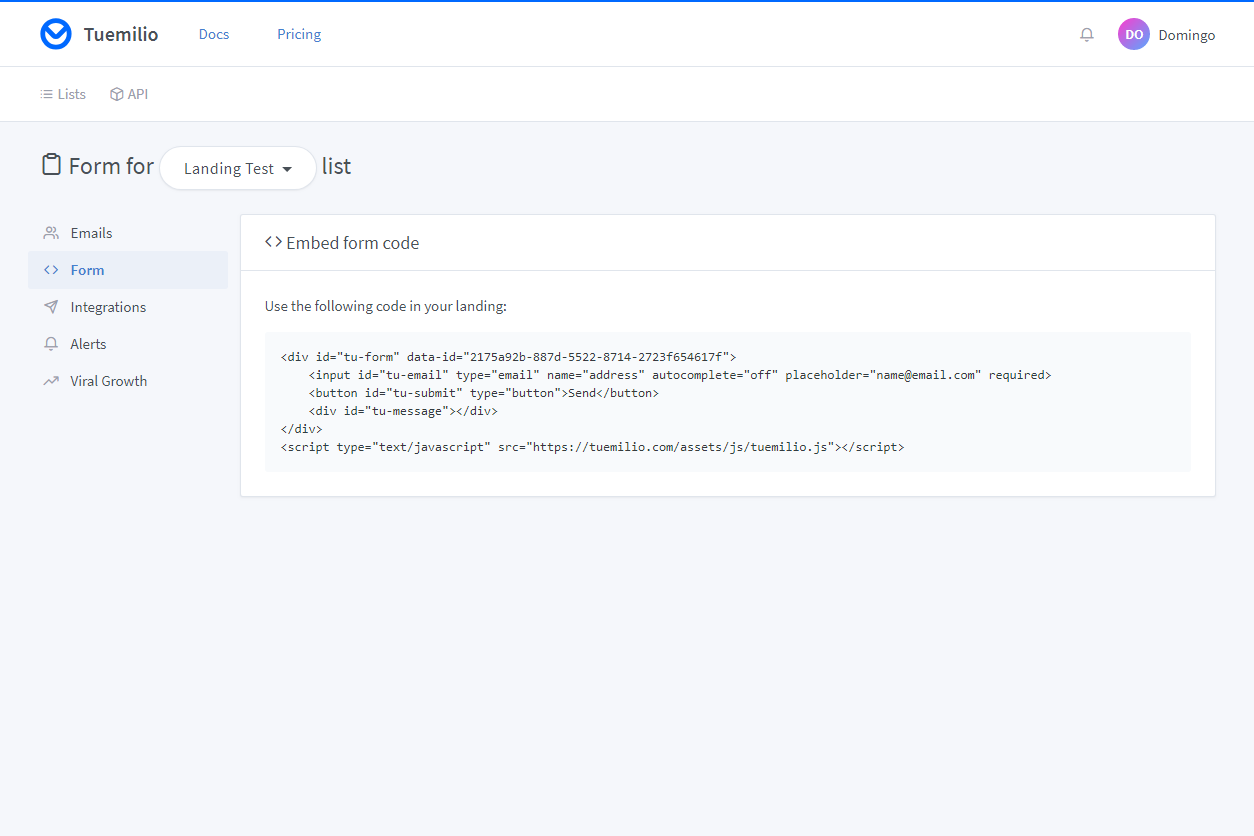Screen dimensions: 1254x836
Task: Click the Integrations paper-plane icon
Action: click(51, 306)
